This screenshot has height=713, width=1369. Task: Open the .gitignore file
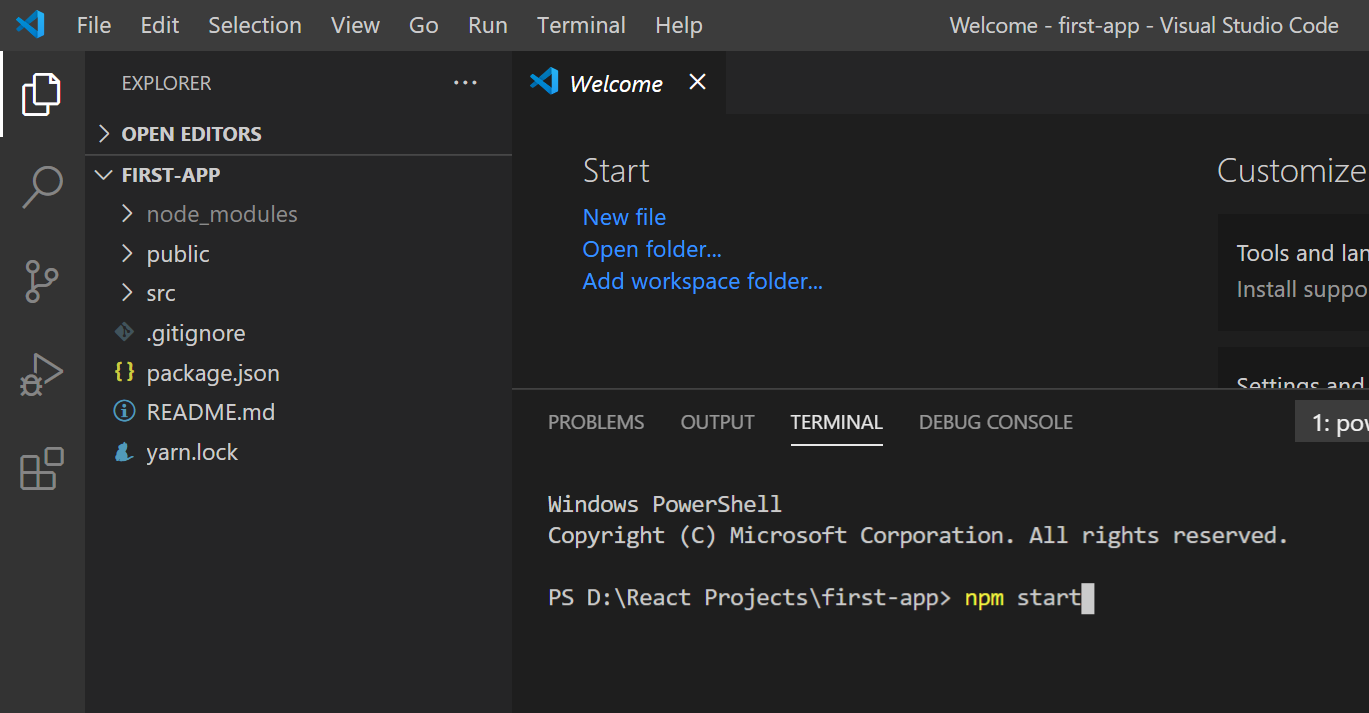coord(196,333)
